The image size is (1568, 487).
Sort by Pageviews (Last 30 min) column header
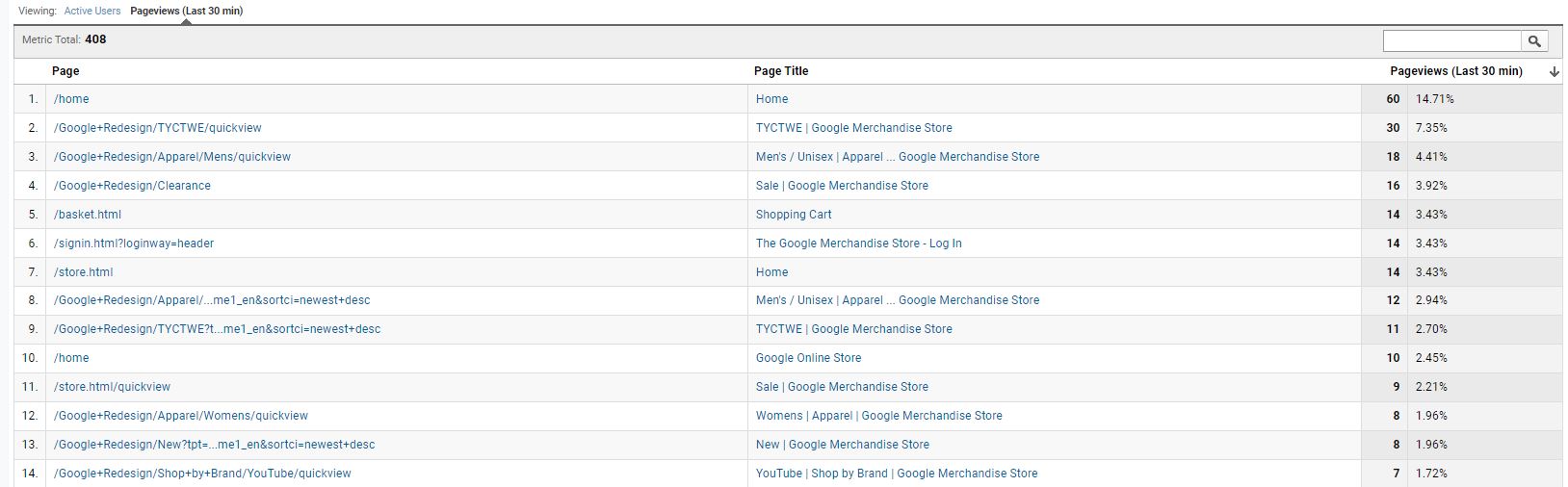click(x=1455, y=71)
